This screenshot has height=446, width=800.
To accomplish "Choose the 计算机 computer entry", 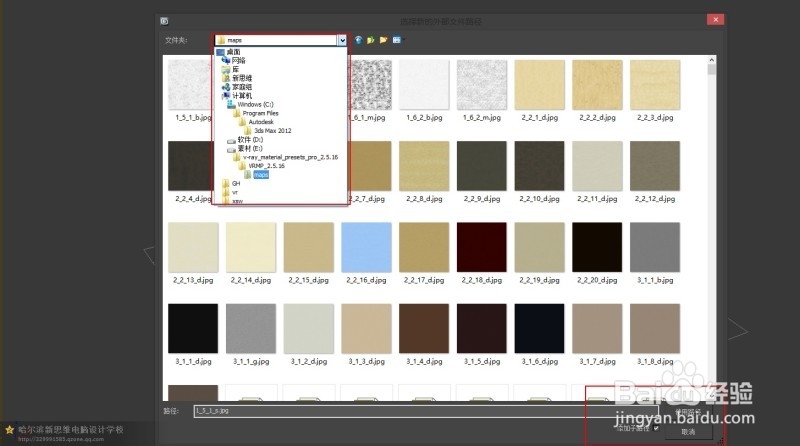I will pos(242,95).
